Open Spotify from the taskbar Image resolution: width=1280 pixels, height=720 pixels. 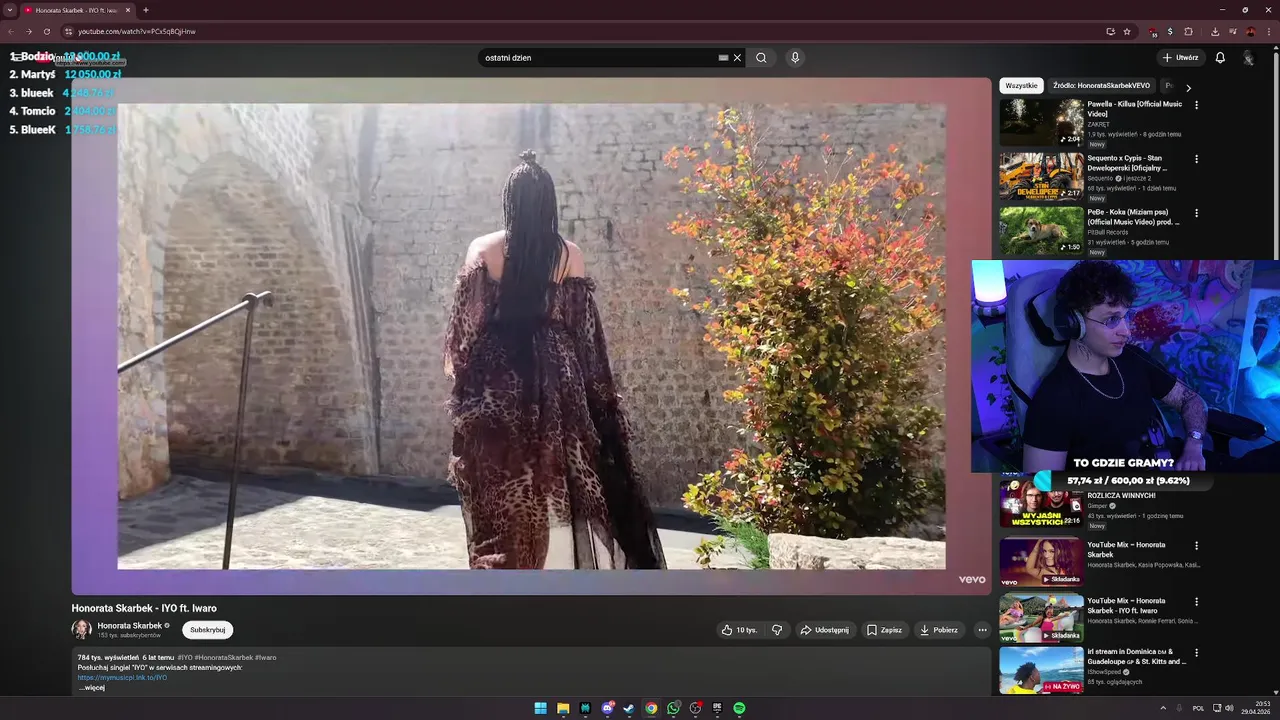click(739, 708)
